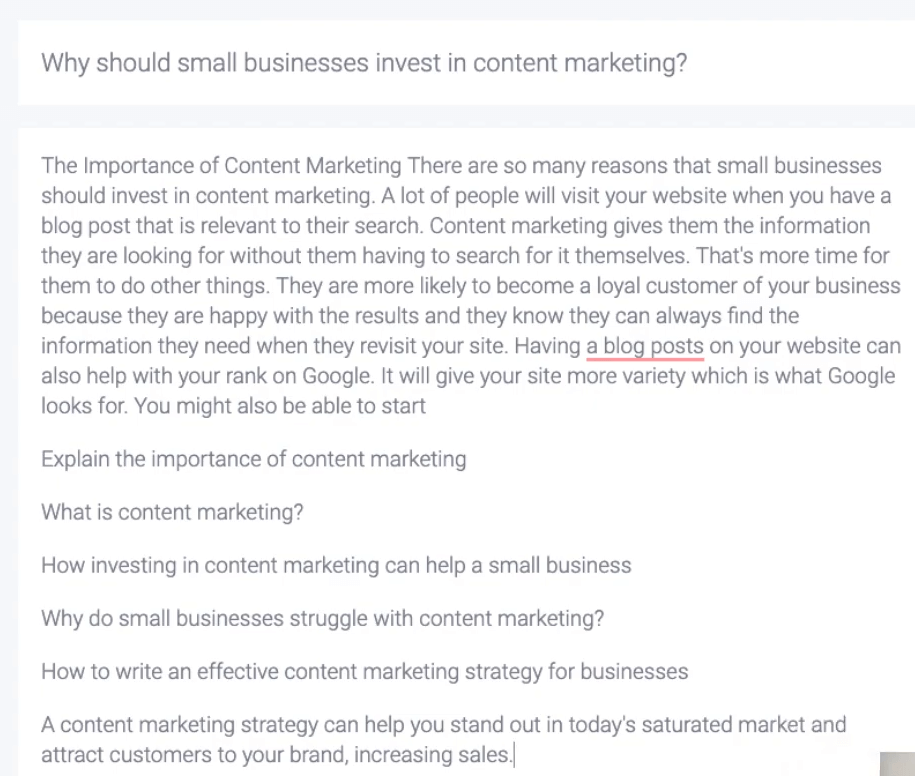The width and height of the screenshot is (915, 776).
Task: Click the gray thumbnail in the bottom corner
Action: [897, 764]
